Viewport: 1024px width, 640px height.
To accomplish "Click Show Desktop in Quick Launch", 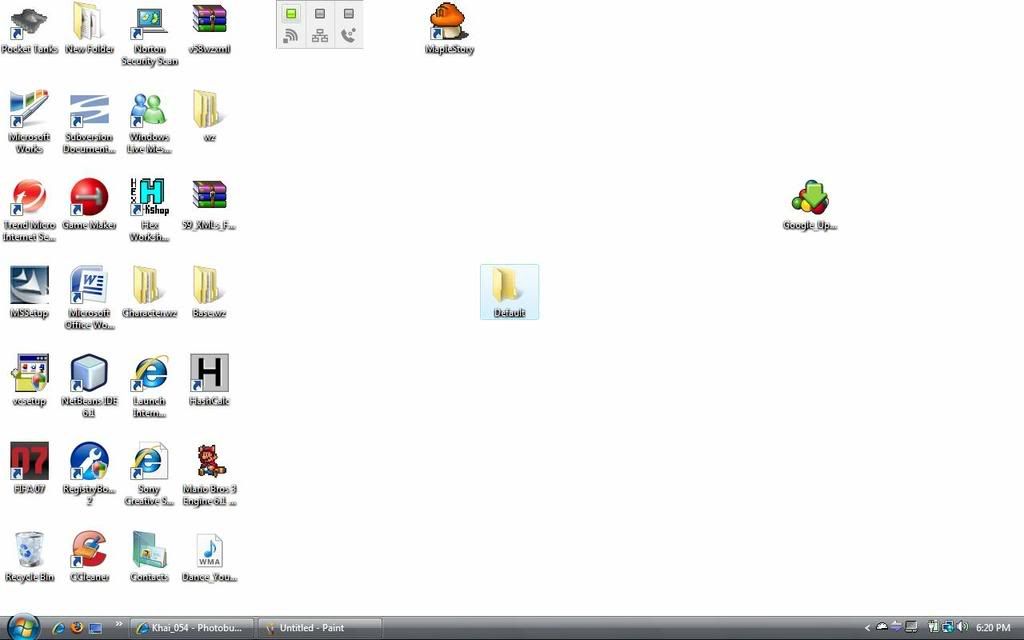I will click(96, 628).
